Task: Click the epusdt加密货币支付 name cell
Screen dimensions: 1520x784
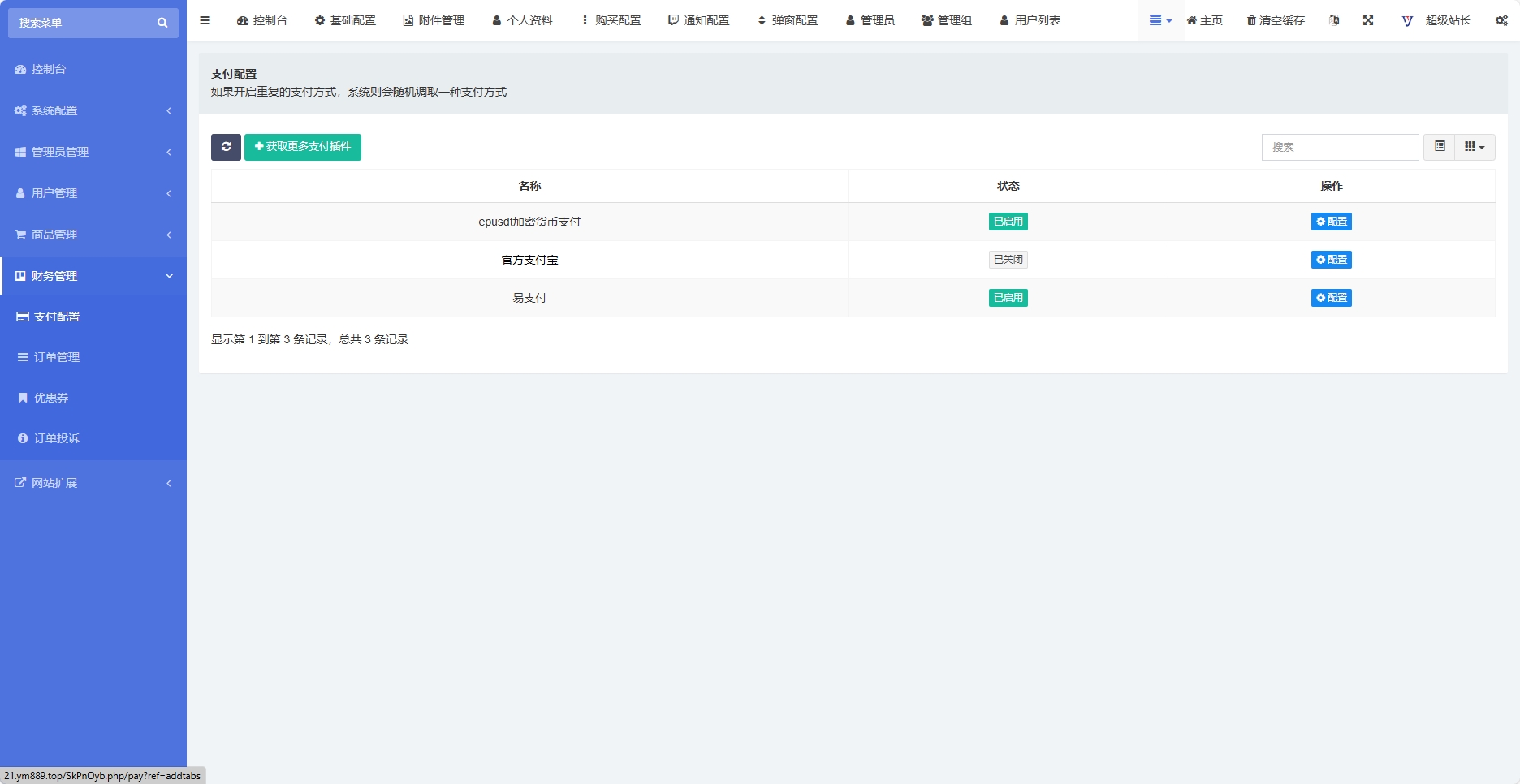Action: (x=529, y=222)
